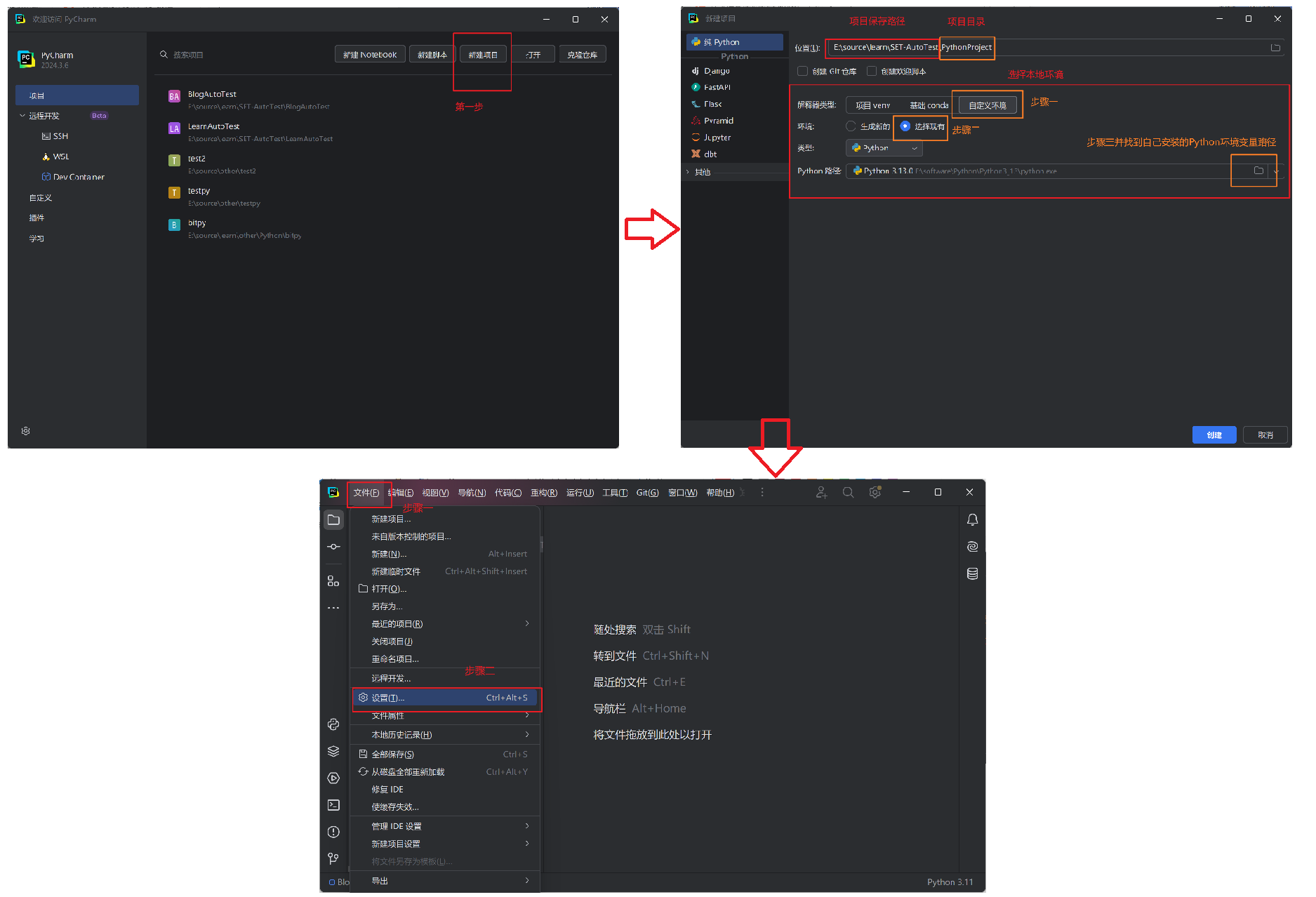Choose 全部保存(S) from the file menu
This screenshot has width=1316, height=897.
click(444, 755)
